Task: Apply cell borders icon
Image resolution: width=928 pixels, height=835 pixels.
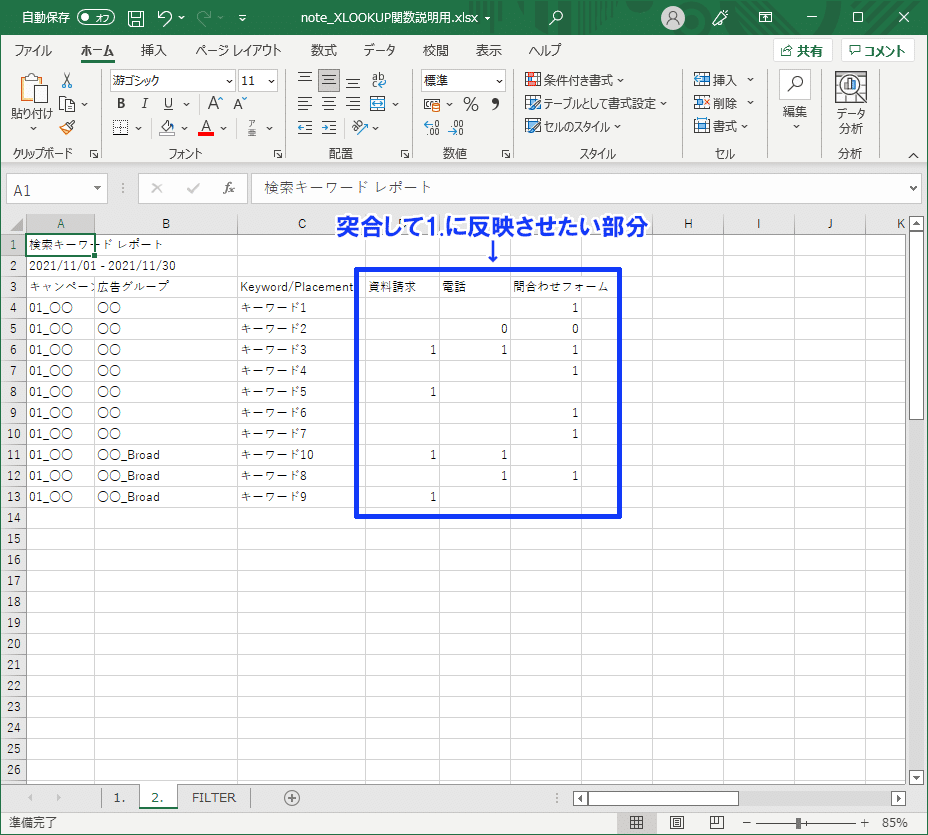Action: coord(121,128)
